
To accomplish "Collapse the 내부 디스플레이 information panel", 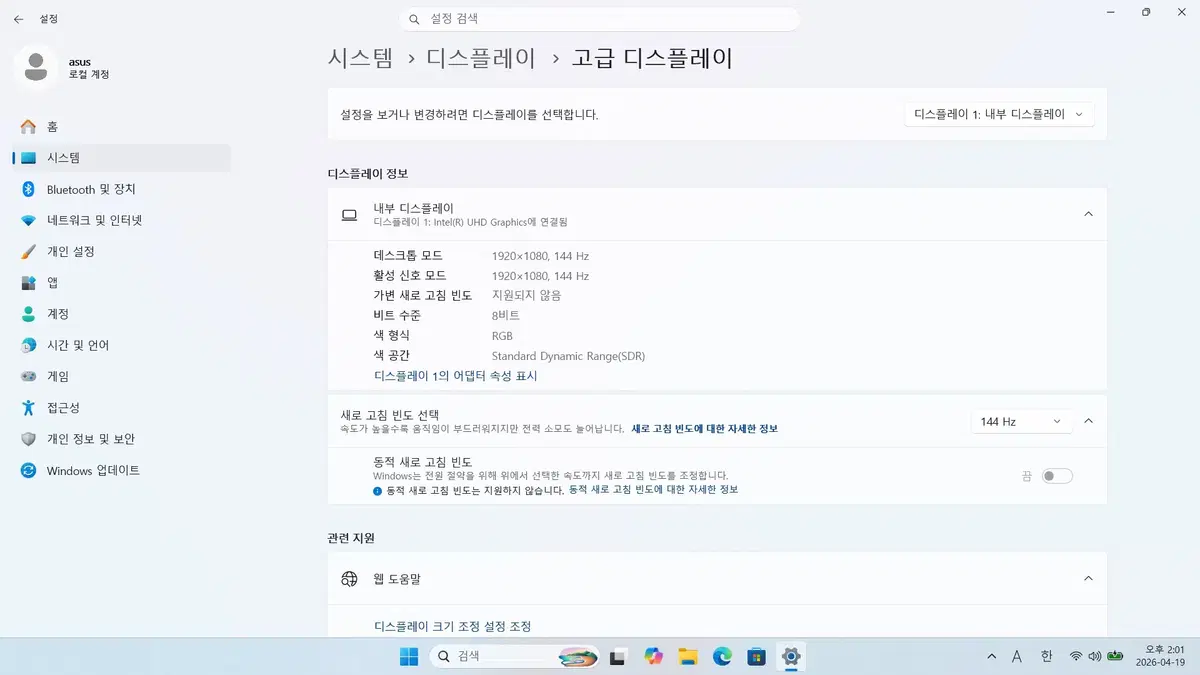I will pyautogui.click(x=1088, y=213).
